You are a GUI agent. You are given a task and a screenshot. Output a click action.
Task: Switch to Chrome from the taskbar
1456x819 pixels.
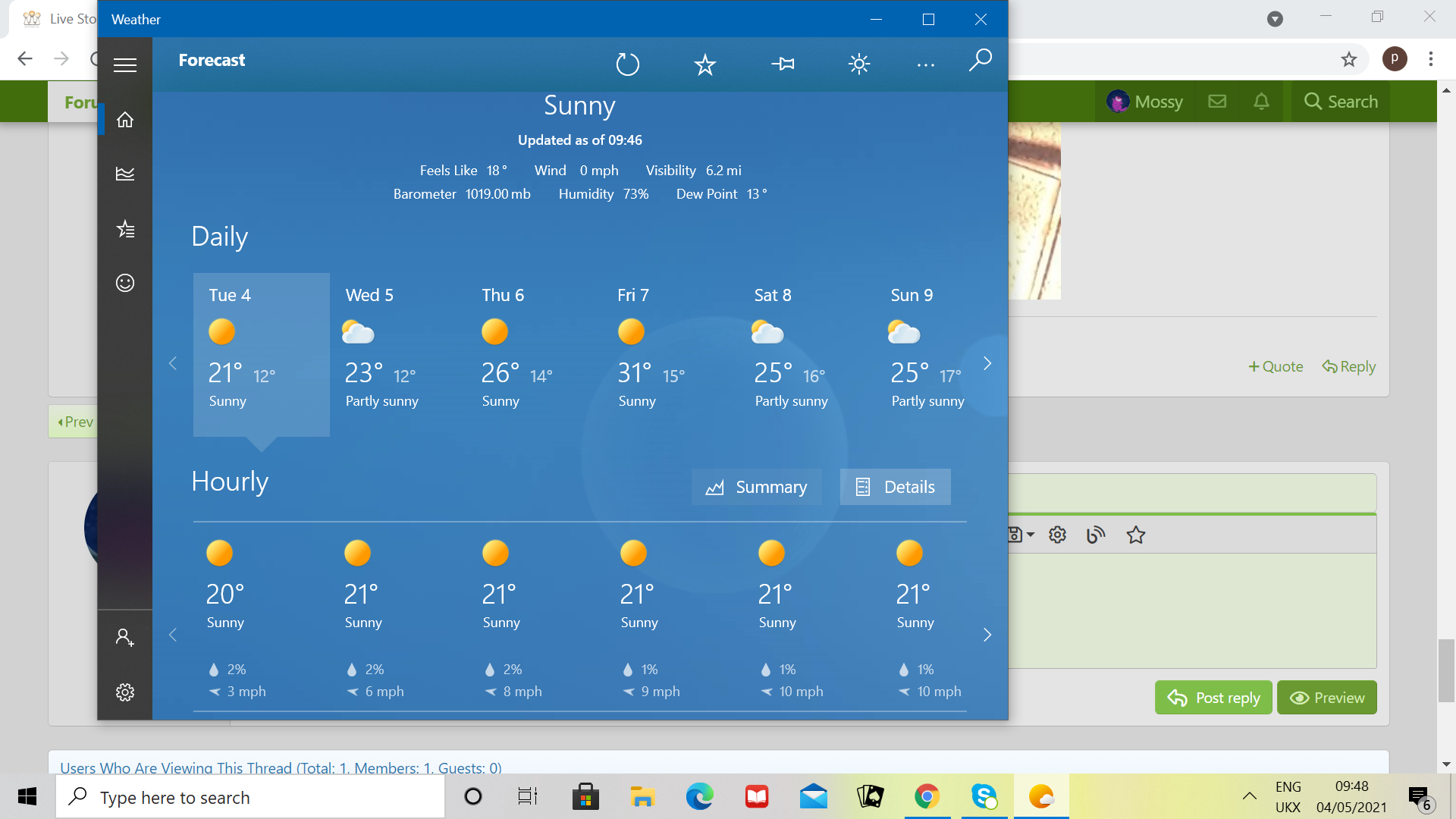pyautogui.click(x=927, y=797)
